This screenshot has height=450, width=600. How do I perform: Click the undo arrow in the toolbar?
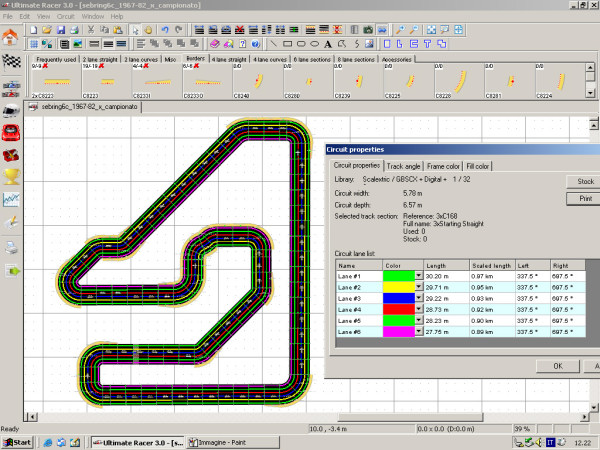tap(164, 29)
